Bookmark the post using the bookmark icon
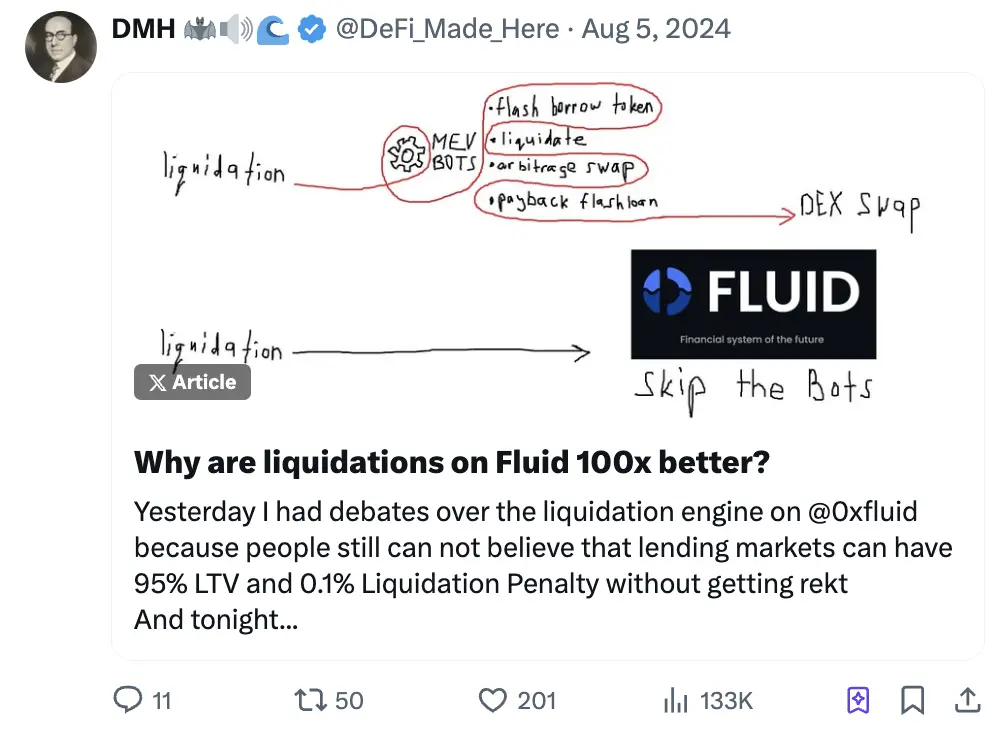This screenshot has width=1006, height=734. (x=911, y=701)
